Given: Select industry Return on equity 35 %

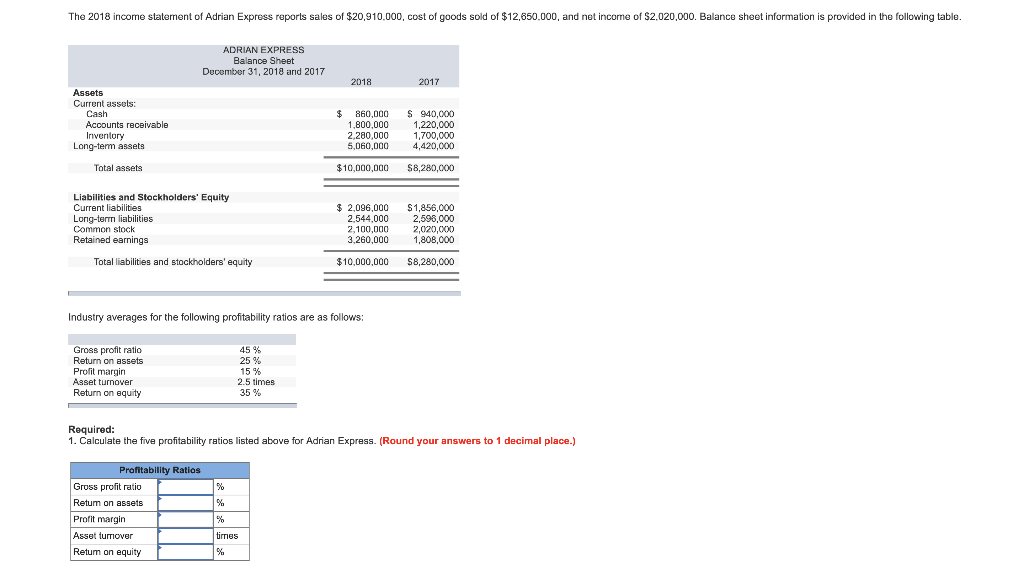Looking at the screenshot, I should tap(250, 393).
